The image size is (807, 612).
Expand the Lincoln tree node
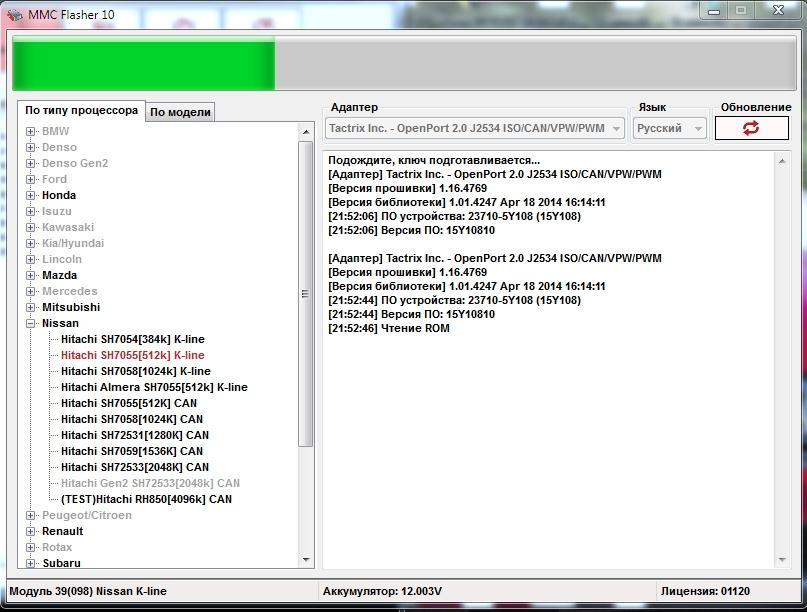(x=30, y=259)
